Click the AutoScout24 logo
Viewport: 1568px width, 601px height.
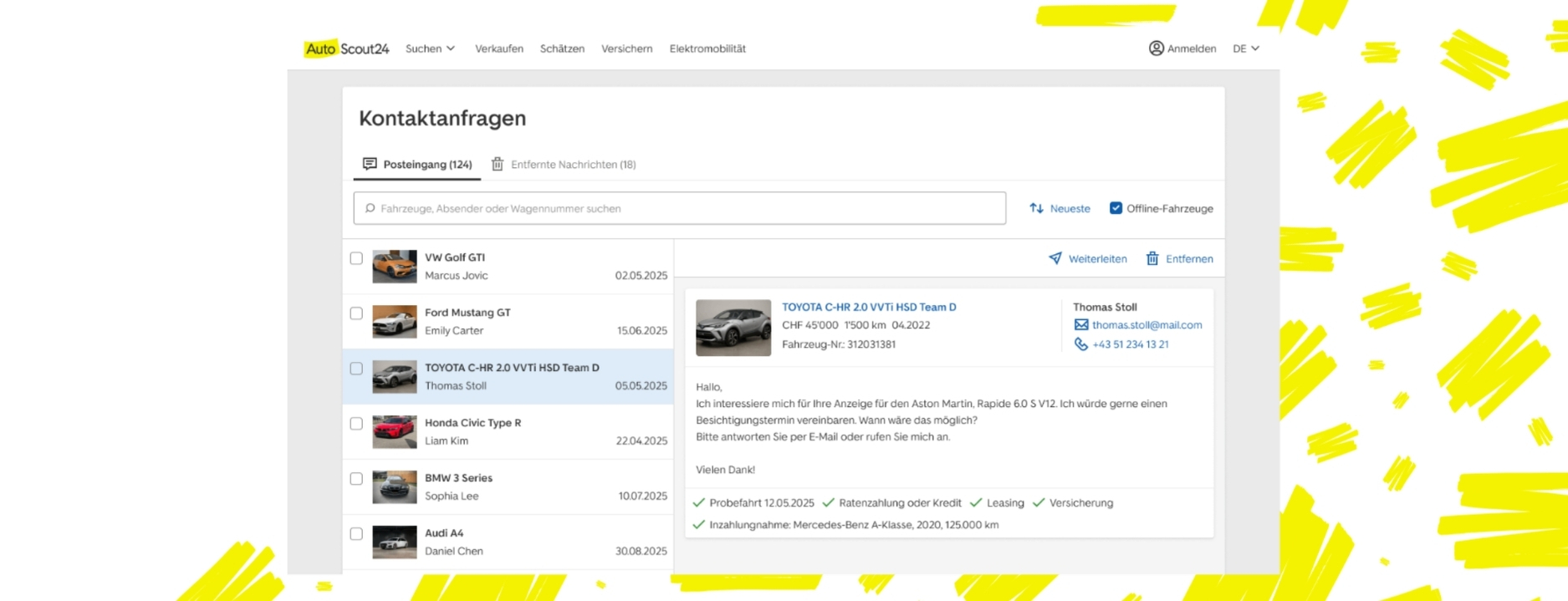pyautogui.click(x=346, y=48)
